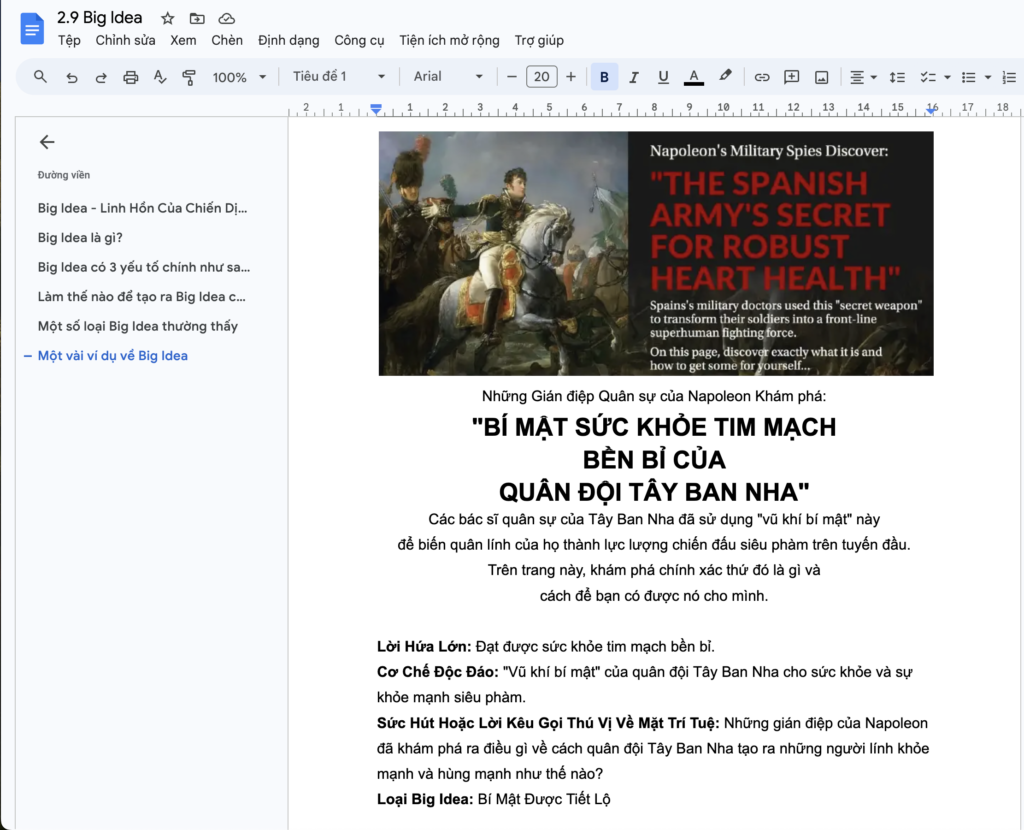Toggle underline formatting

pyautogui.click(x=663, y=77)
